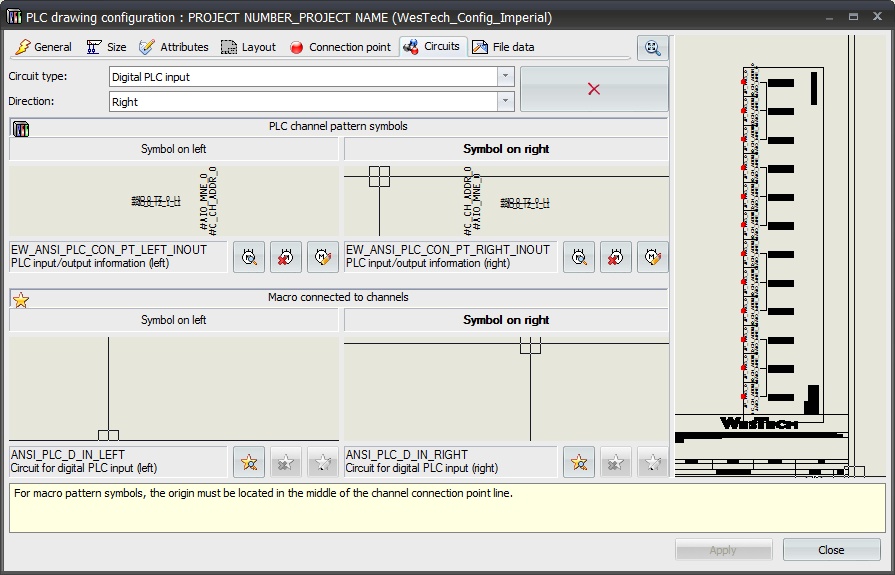Click the right PLC channel symbol preview
Image resolution: width=895 pixels, height=575 pixels.
pos(506,200)
